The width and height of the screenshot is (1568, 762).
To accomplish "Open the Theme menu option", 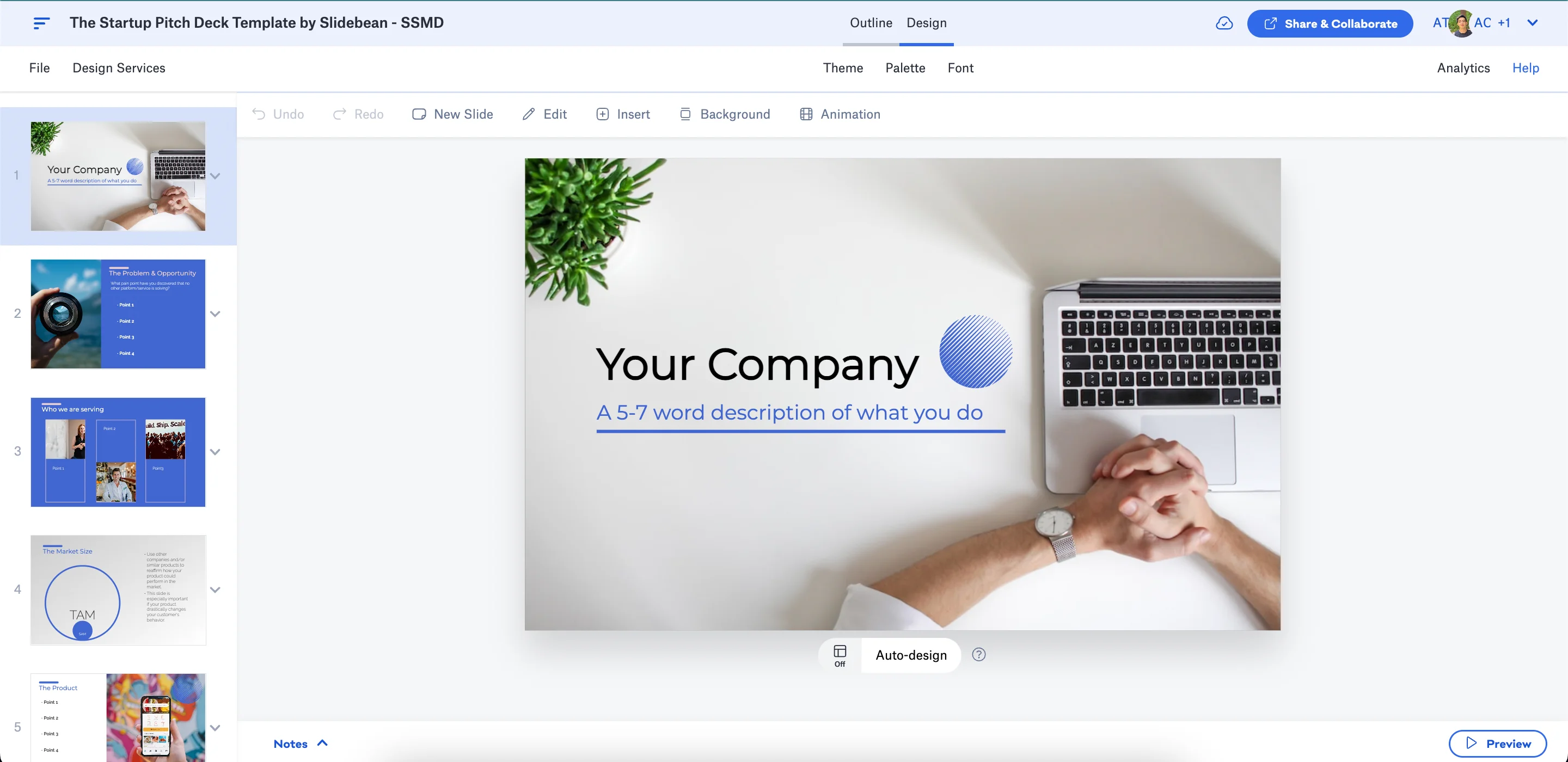I will point(843,67).
